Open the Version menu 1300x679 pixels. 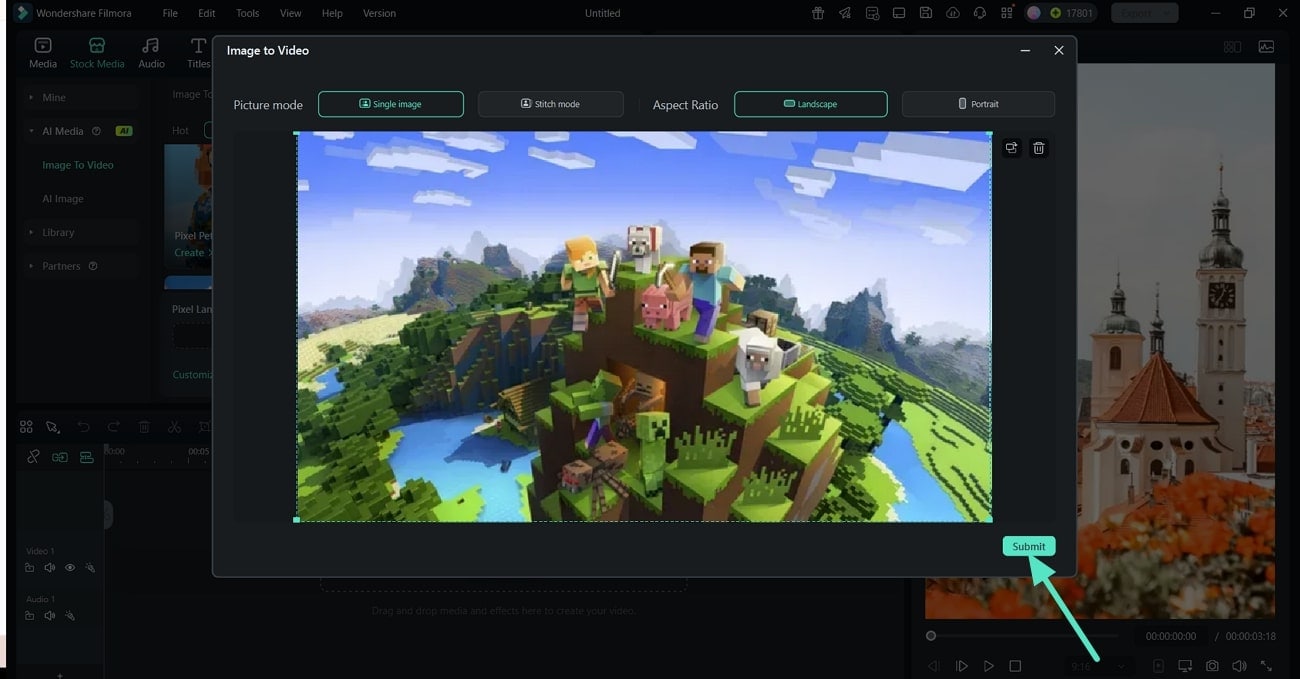[379, 13]
